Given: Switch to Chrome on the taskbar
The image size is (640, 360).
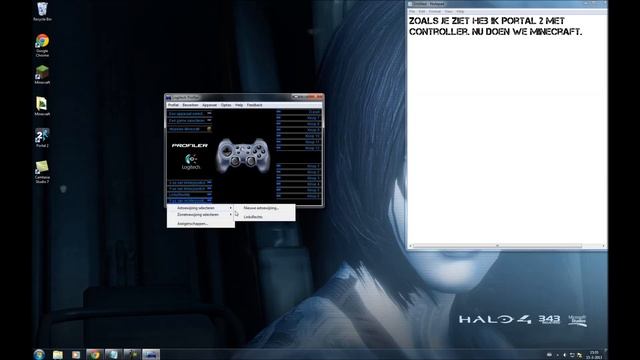Looking at the screenshot, I should pyautogui.click(x=95, y=355).
